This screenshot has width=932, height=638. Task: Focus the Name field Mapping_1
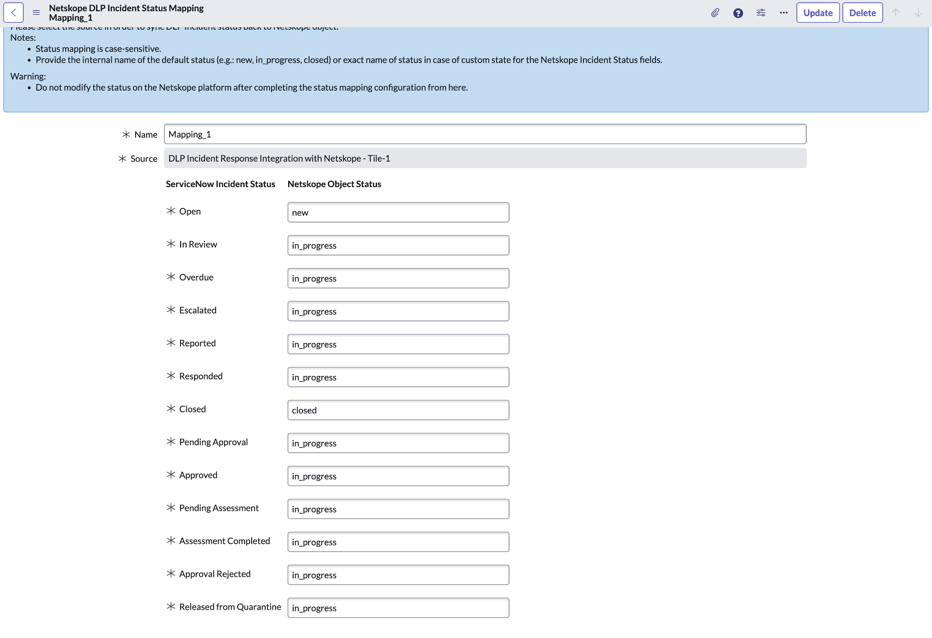485,134
